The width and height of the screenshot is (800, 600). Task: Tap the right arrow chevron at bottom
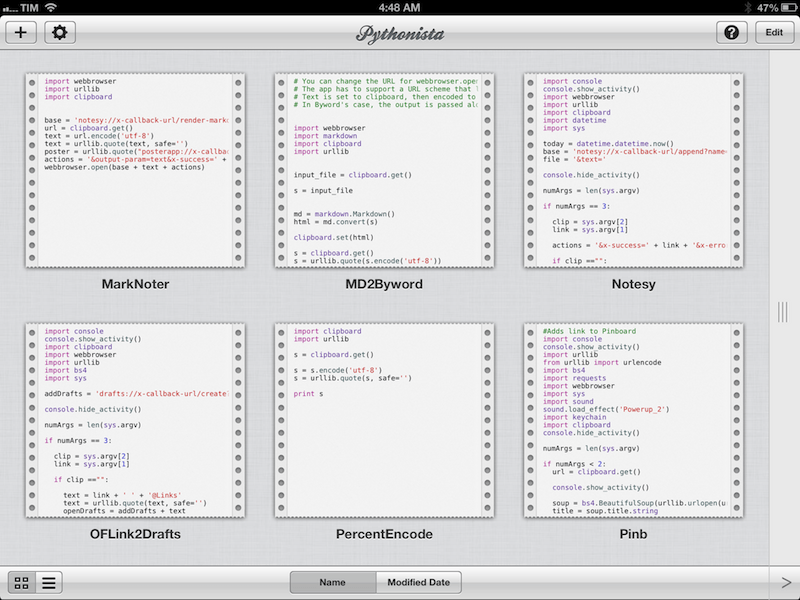tap(786, 582)
